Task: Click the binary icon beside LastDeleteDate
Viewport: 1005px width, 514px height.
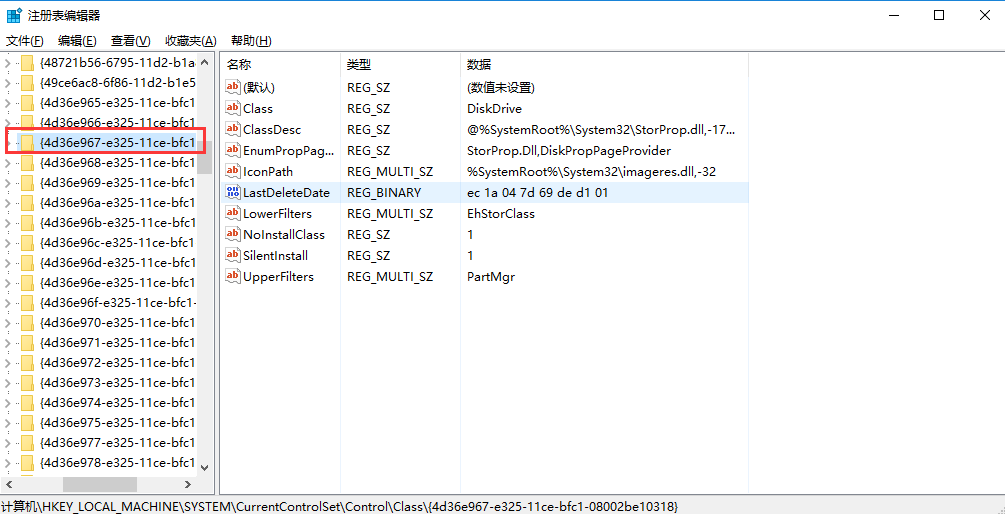Action: tap(233, 192)
